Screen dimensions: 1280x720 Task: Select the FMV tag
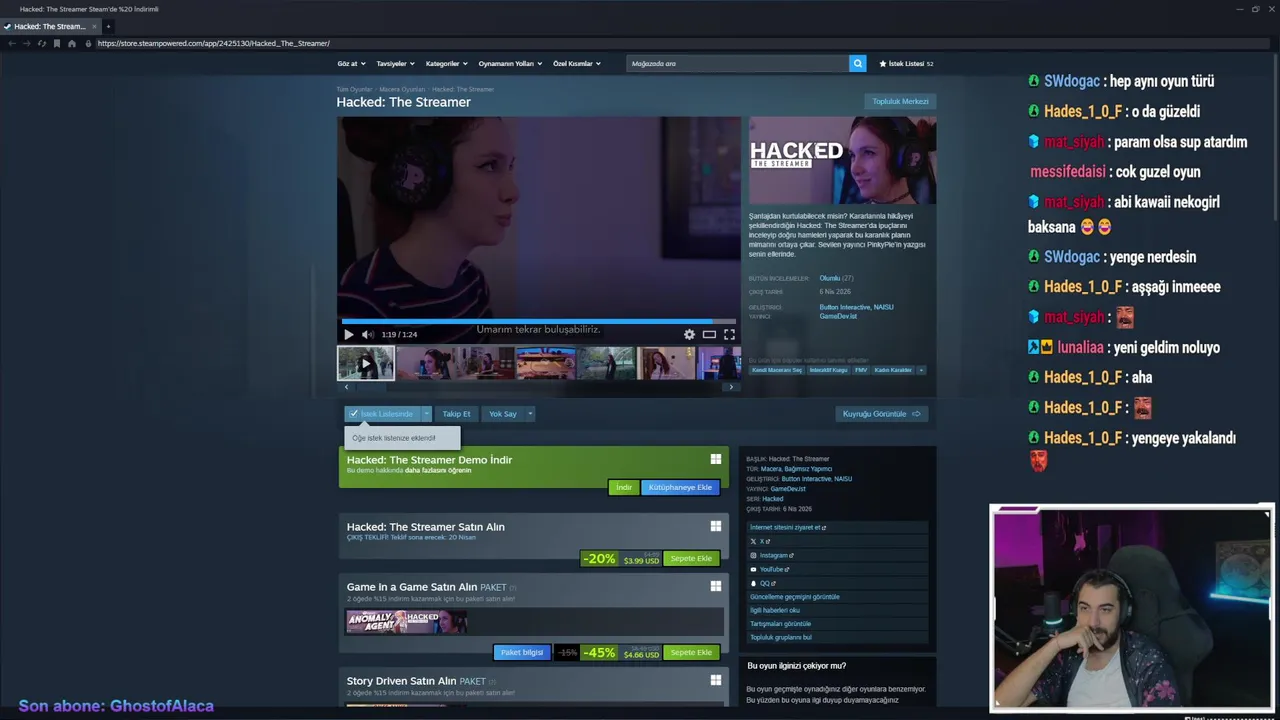[x=861, y=370]
